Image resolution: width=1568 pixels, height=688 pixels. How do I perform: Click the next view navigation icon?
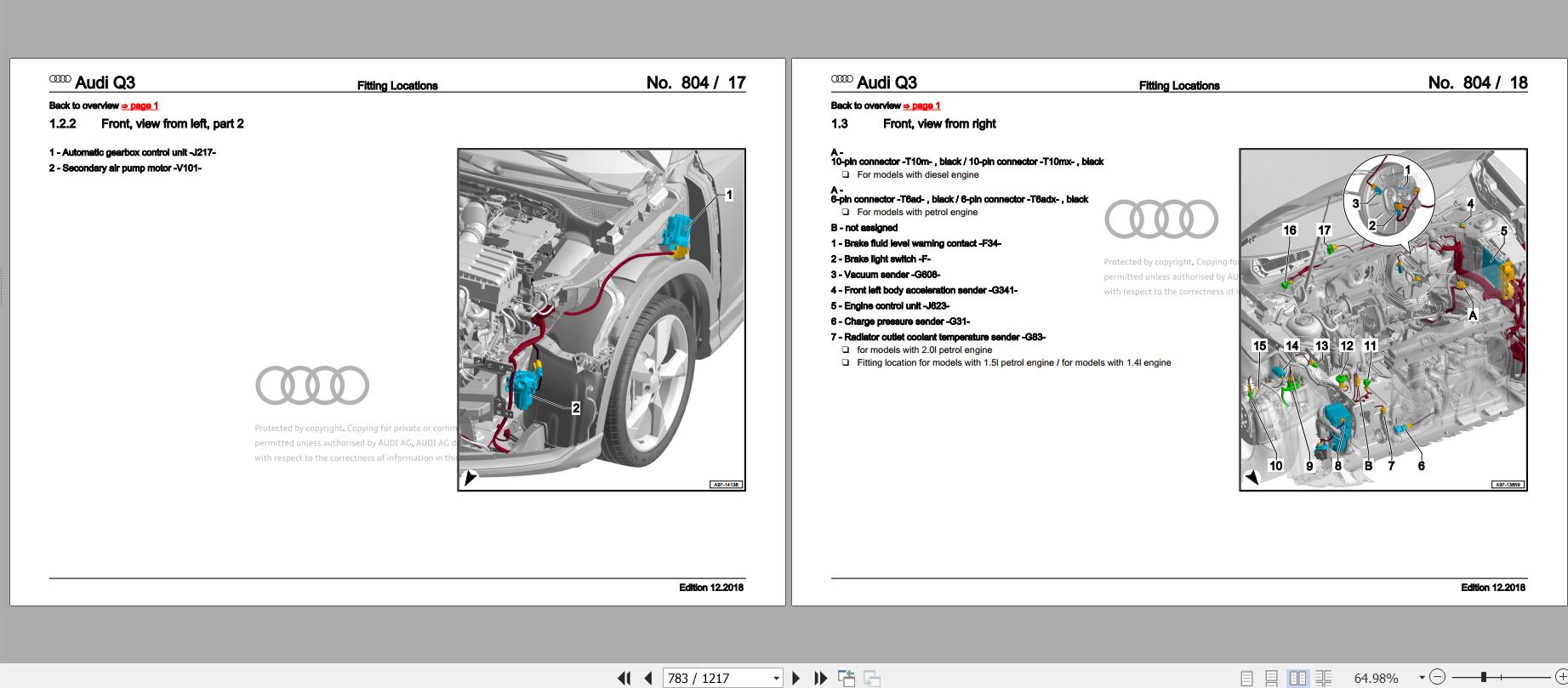872,678
